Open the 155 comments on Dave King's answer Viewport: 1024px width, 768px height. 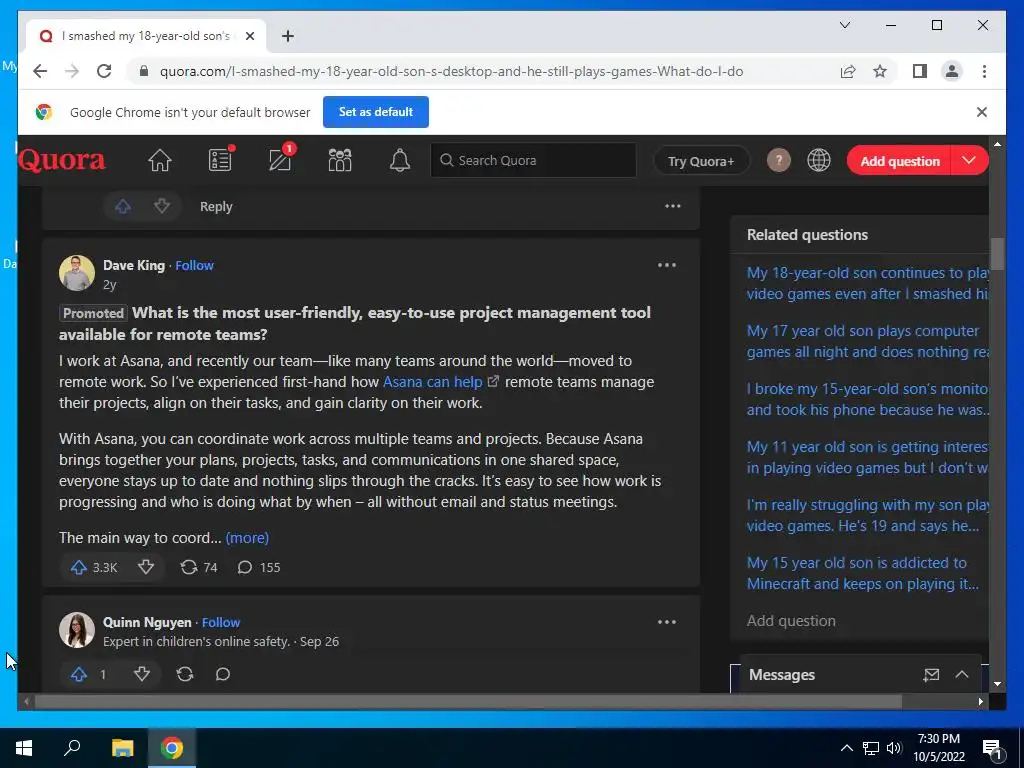pos(259,567)
